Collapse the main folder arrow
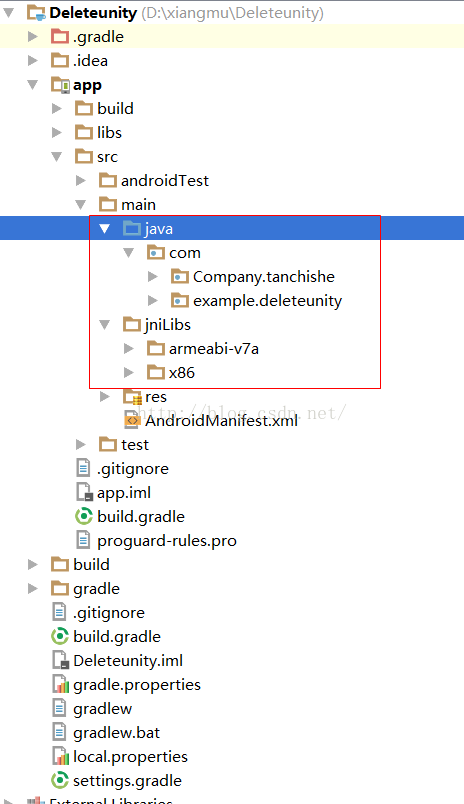This screenshot has width=464, height=804. [80, 205]
